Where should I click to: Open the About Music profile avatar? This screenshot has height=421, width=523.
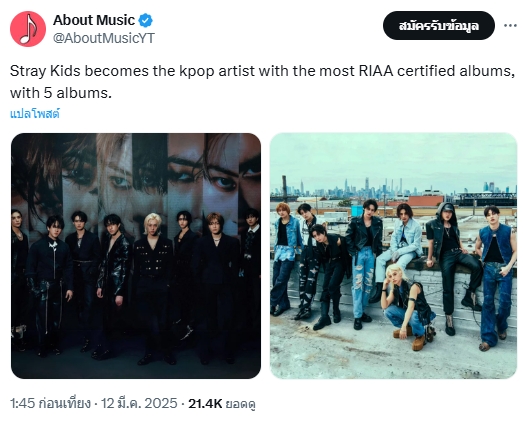point(28,29)
